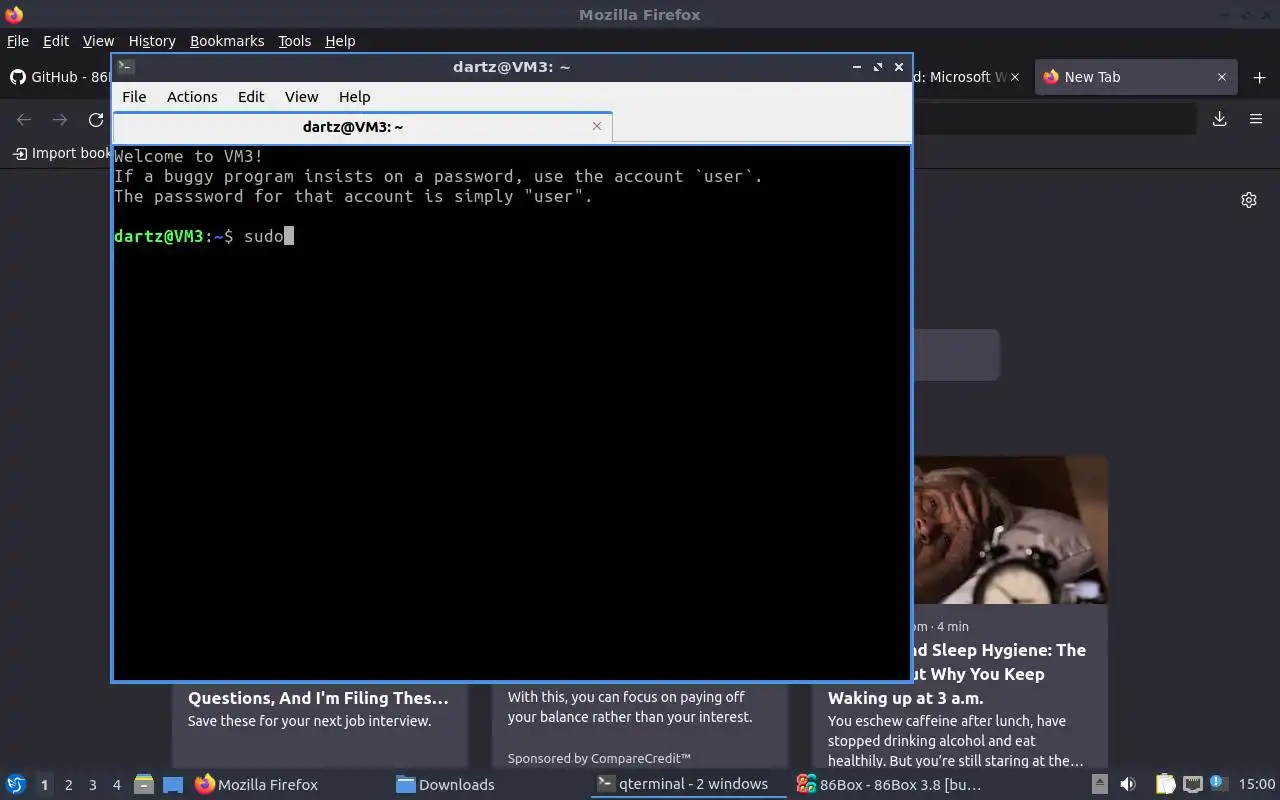Switch to workspace 4 in the pager
This screenshot has width=1280, height=800.
point(117,785)
